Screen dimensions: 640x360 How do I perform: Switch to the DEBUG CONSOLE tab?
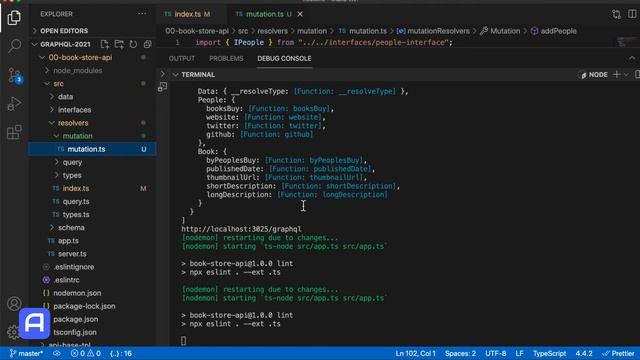point(284,58)
